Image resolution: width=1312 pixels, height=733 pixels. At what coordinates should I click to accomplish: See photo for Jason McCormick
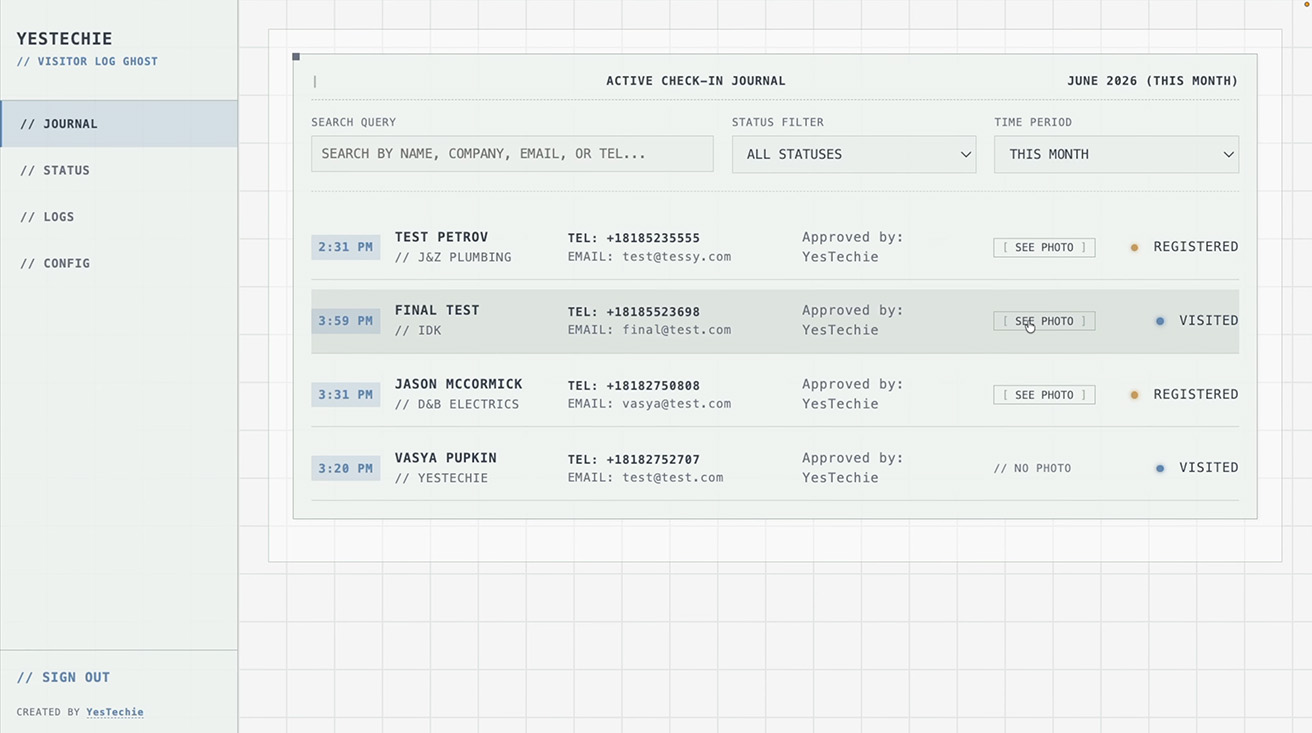click(1044, 395)
